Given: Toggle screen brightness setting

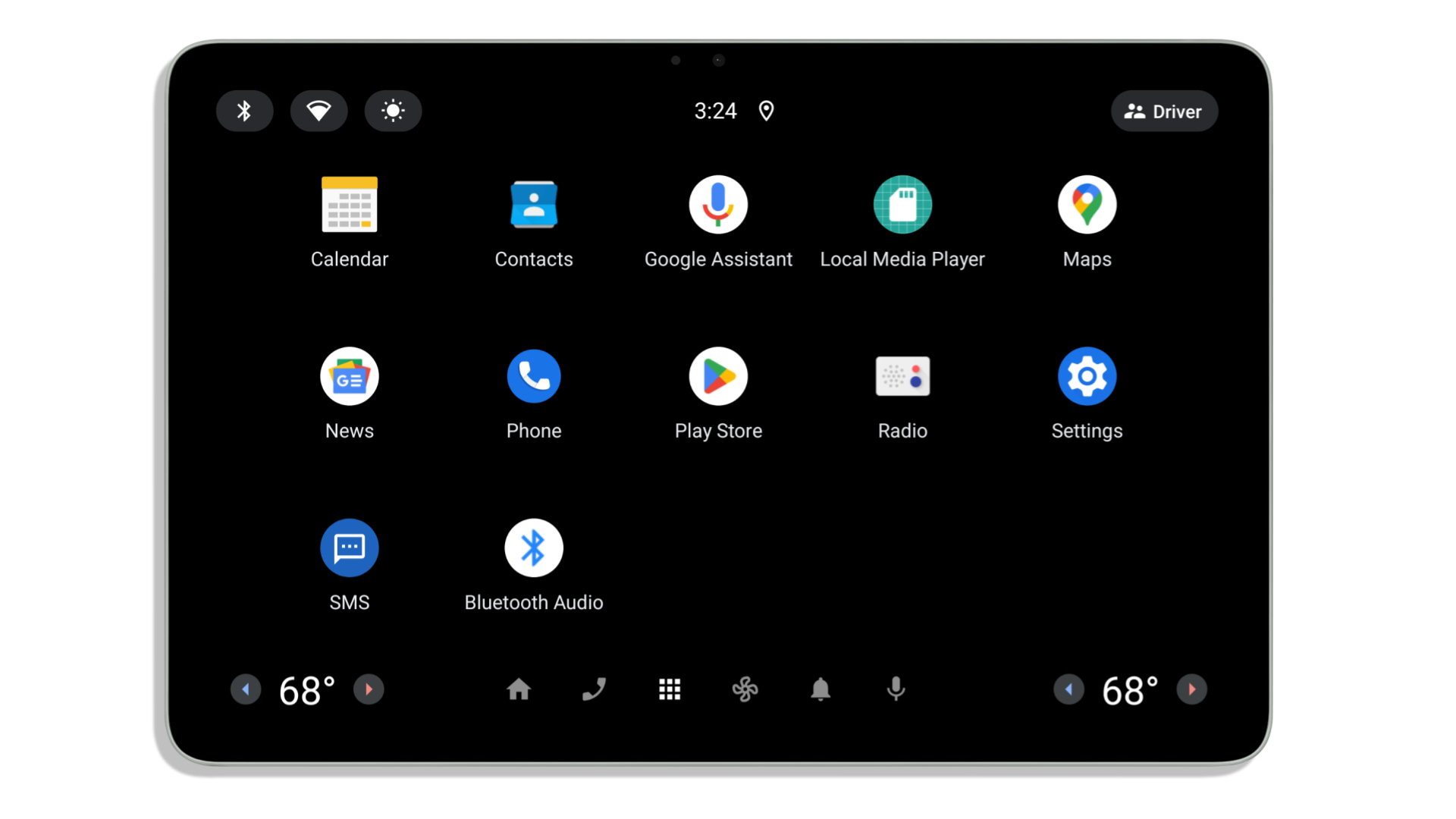Looking at the screenshot, I should click(x=392, y=111).
